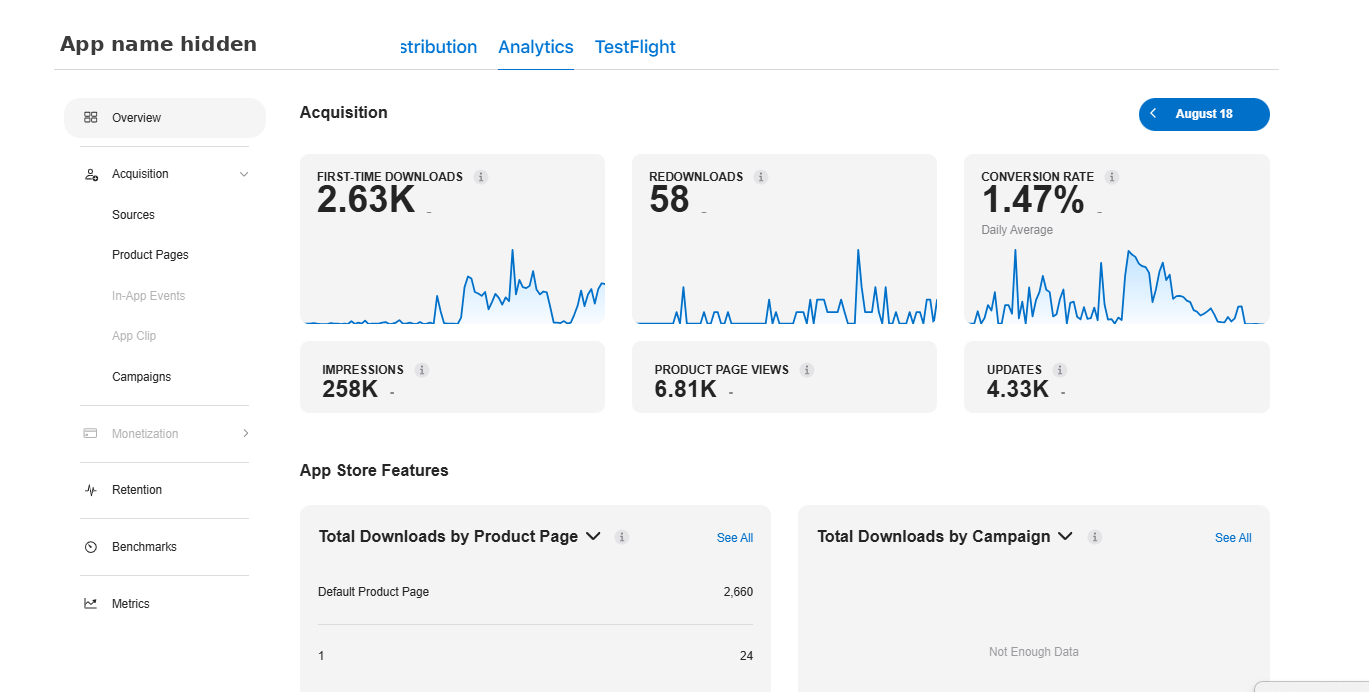
Task: Click the Benchmarks clock icon
Action: (91, 547)
